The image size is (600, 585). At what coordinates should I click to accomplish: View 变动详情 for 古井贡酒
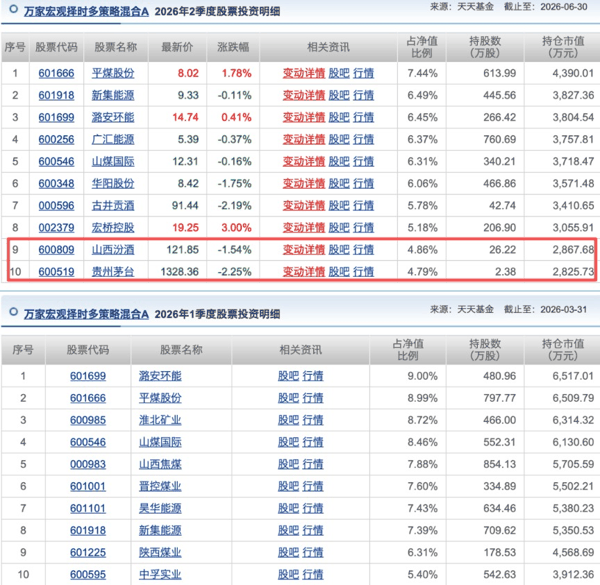[304, 206]
